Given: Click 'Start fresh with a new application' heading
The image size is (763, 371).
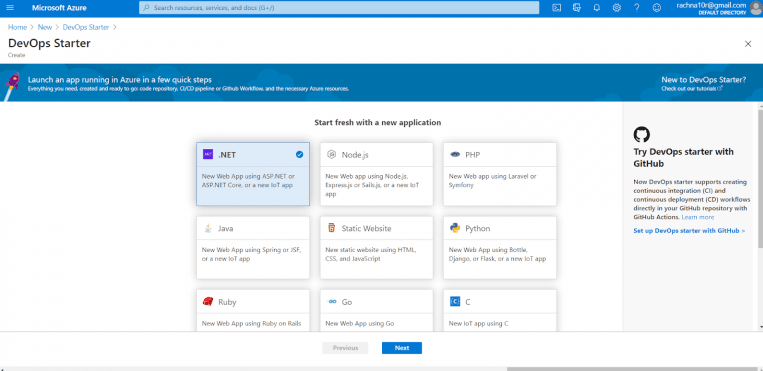Looking at the screenshot, I should 378,123.
